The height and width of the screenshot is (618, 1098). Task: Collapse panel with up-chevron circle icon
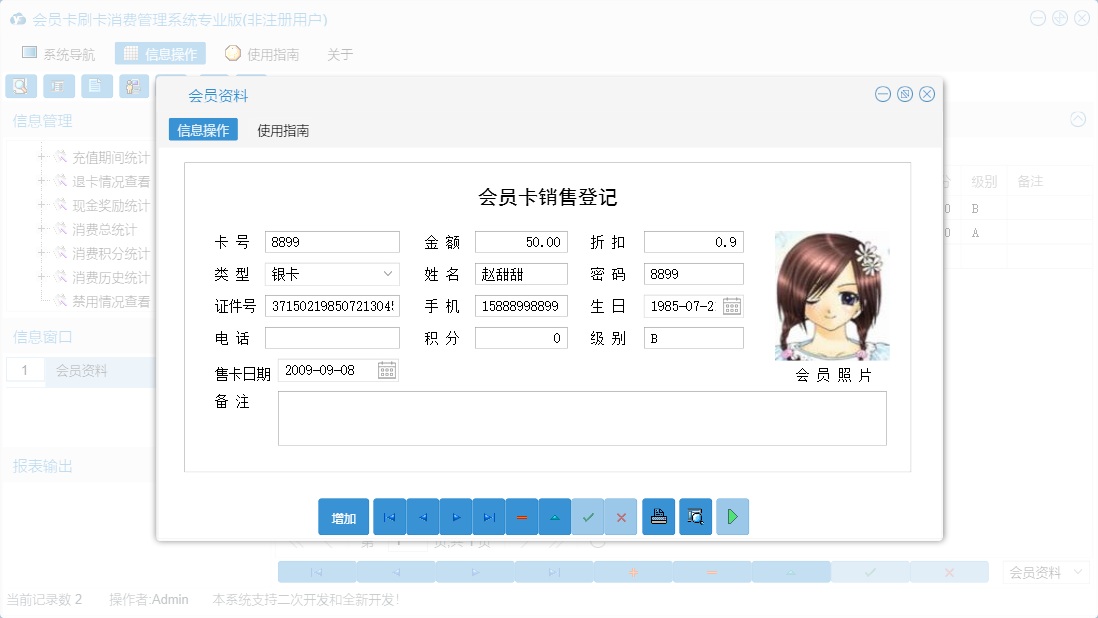pyautogui.click(x=1078, y=119)
